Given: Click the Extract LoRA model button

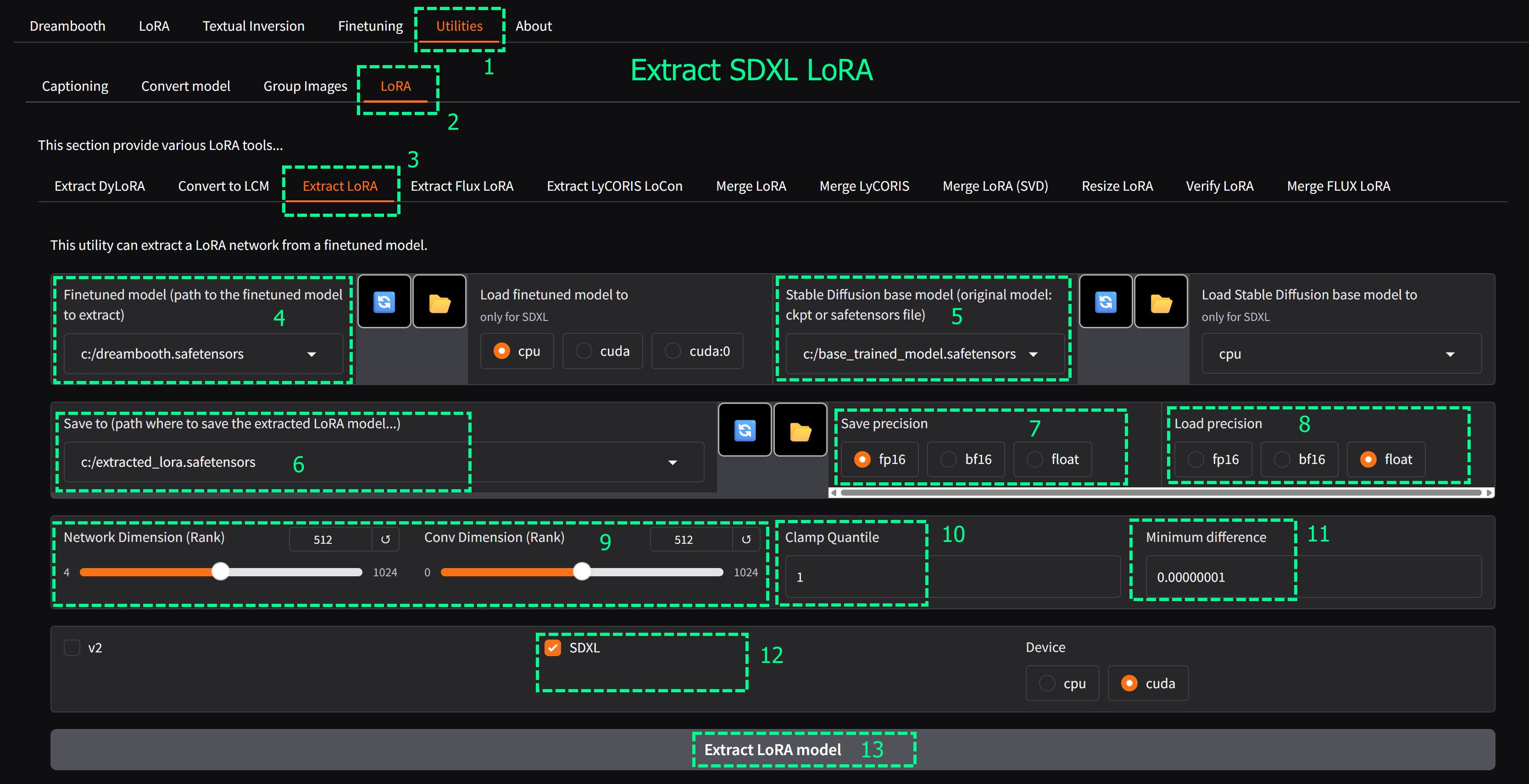Looking at the screenshot, I should [x=773, y=750].
